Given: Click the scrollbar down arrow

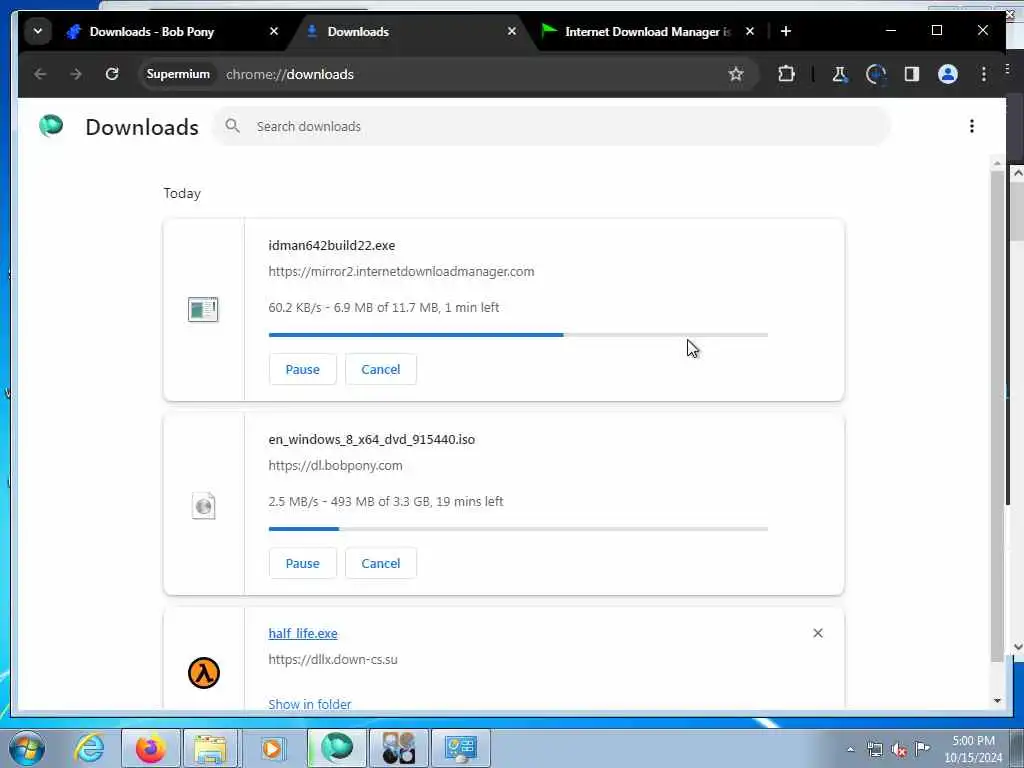Looking at the screenshot, I should coord(997,701).
